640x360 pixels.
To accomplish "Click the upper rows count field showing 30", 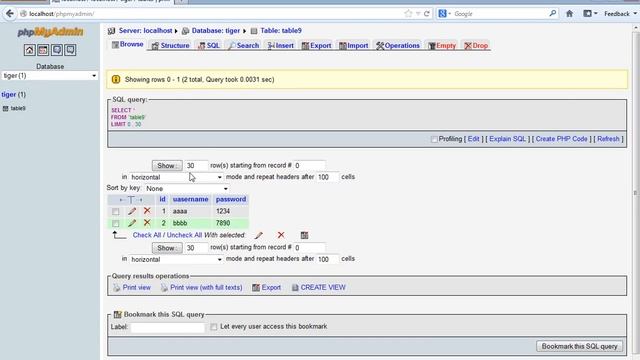I will click(196, 166).
